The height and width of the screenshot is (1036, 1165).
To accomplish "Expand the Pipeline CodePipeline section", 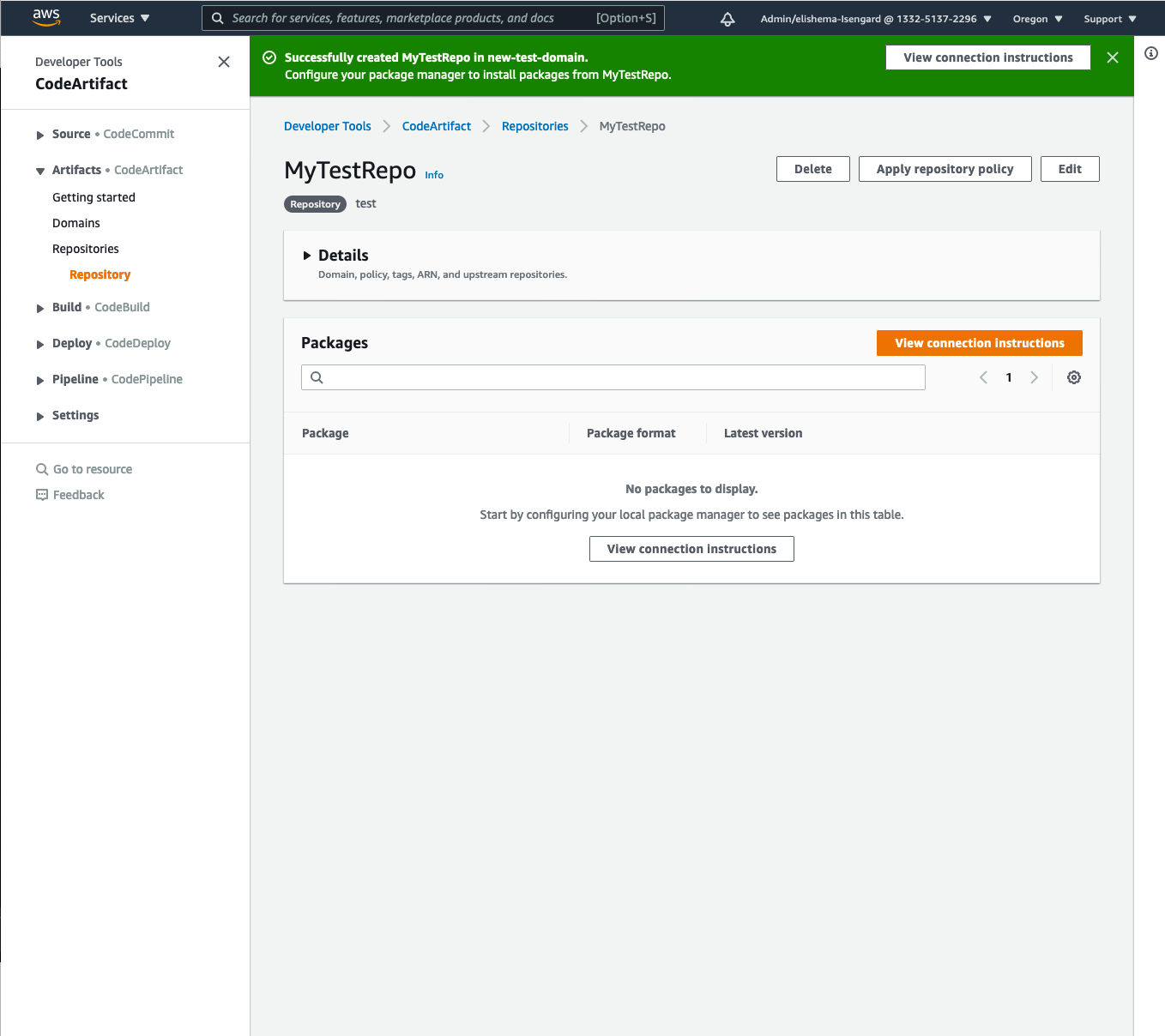I will click(x=40, y=380).
